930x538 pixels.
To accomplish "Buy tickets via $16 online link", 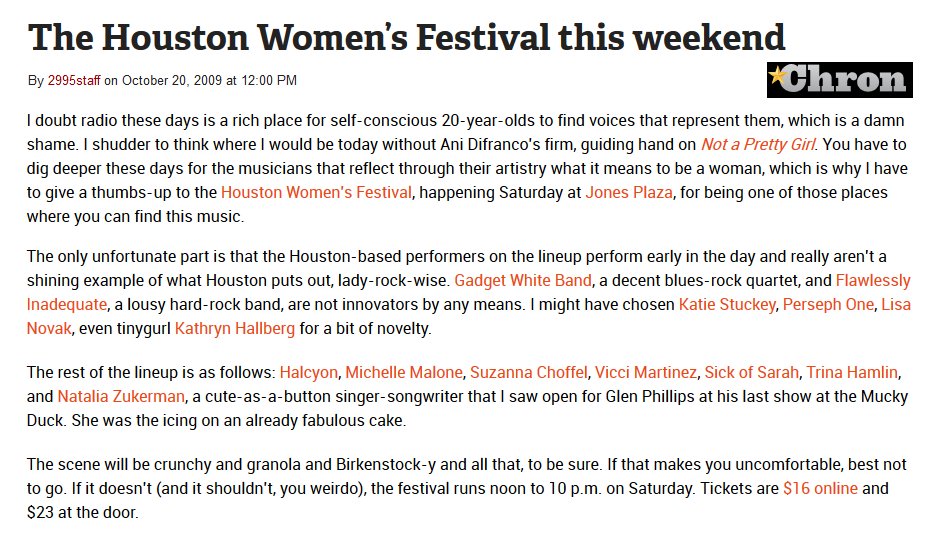I will pos(819,489).
